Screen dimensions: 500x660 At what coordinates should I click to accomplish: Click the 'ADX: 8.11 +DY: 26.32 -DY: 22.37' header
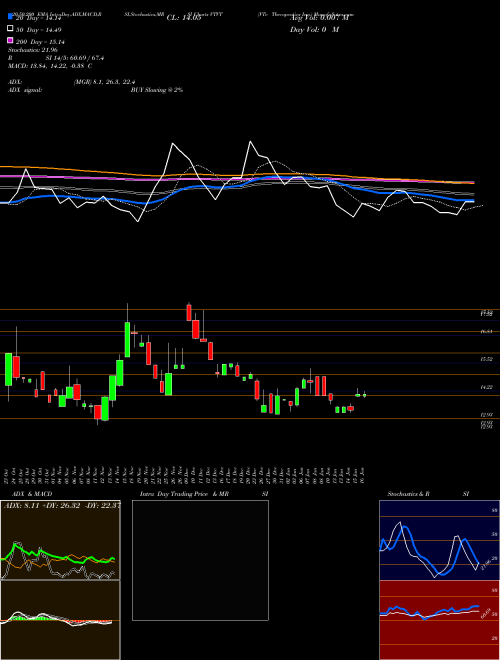coord(62,506)
